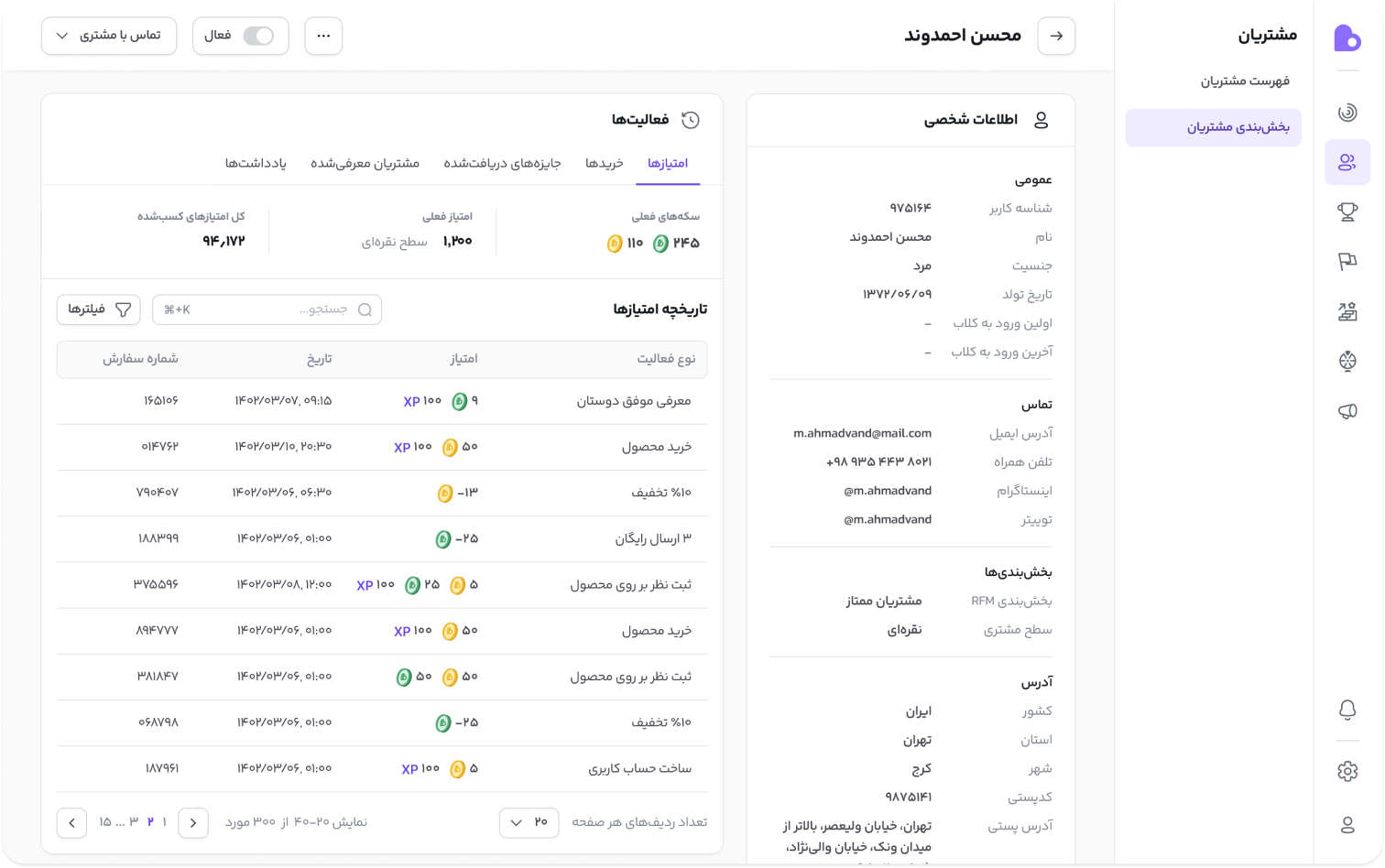Click order number ۳۷۵۵۹۶
Image resolution: width=1385 pixels, height=868 pixels.
156,584
